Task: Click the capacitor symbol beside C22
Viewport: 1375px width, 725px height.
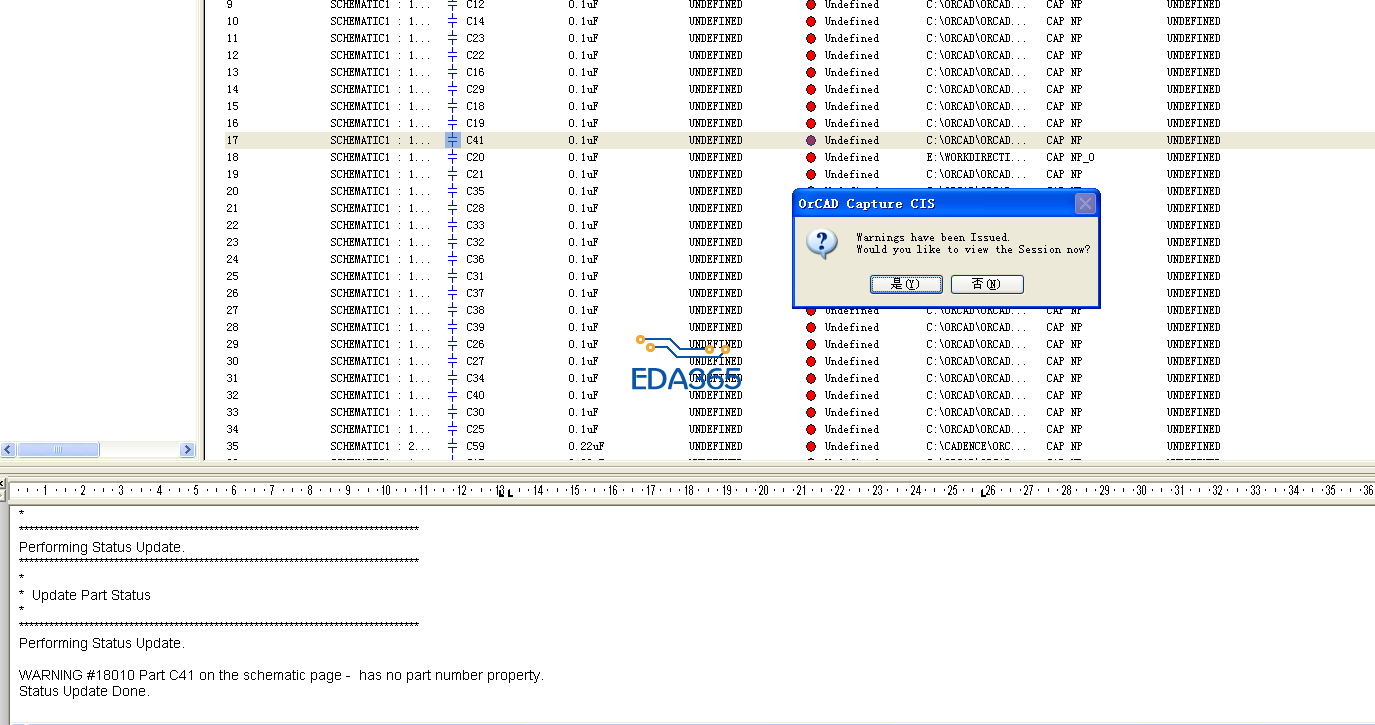Action: coord(452,55)
